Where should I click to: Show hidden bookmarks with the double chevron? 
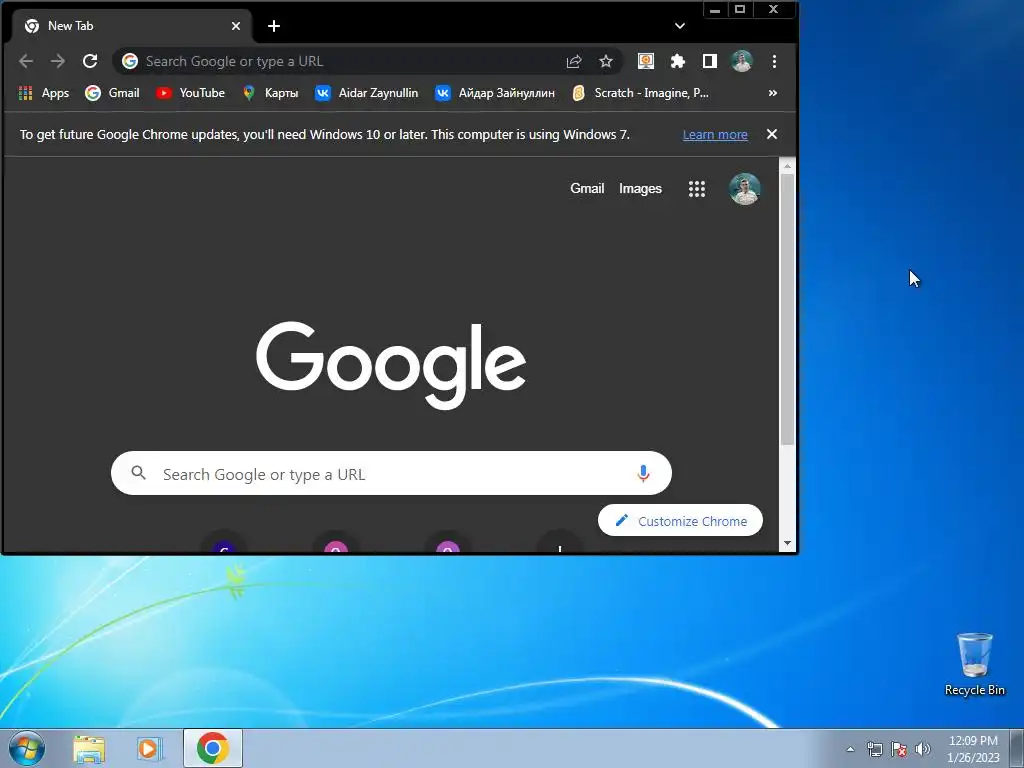click(x=773, y=93)
